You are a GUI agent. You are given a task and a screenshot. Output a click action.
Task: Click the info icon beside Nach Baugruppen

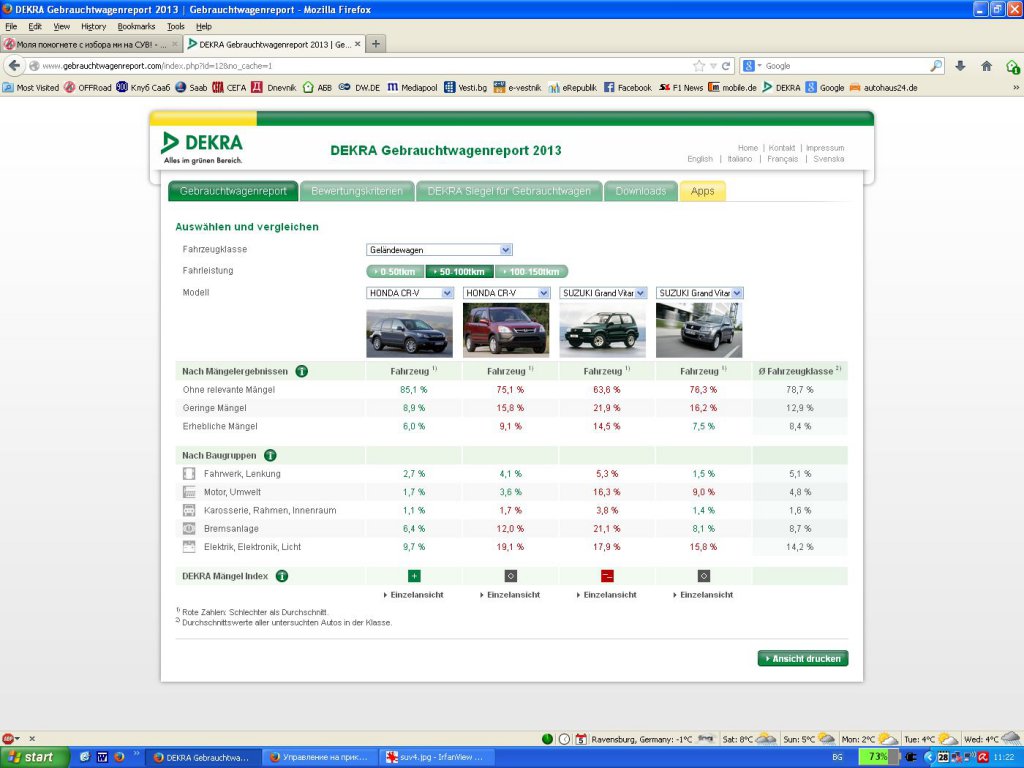270,455
